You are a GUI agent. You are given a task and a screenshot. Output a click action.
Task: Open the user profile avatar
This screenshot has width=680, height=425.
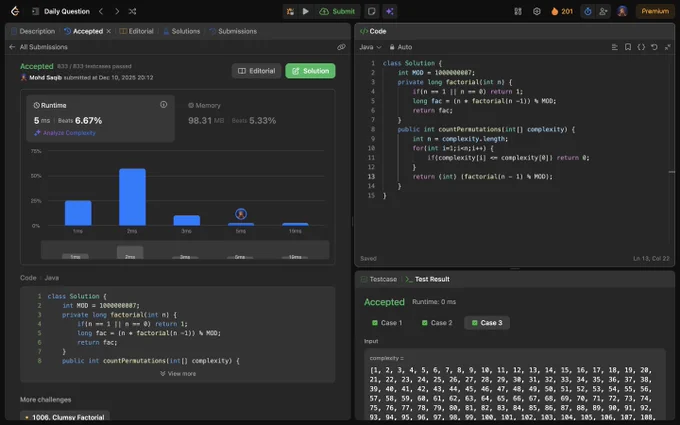pyautogui.click(x=622, y=11)
